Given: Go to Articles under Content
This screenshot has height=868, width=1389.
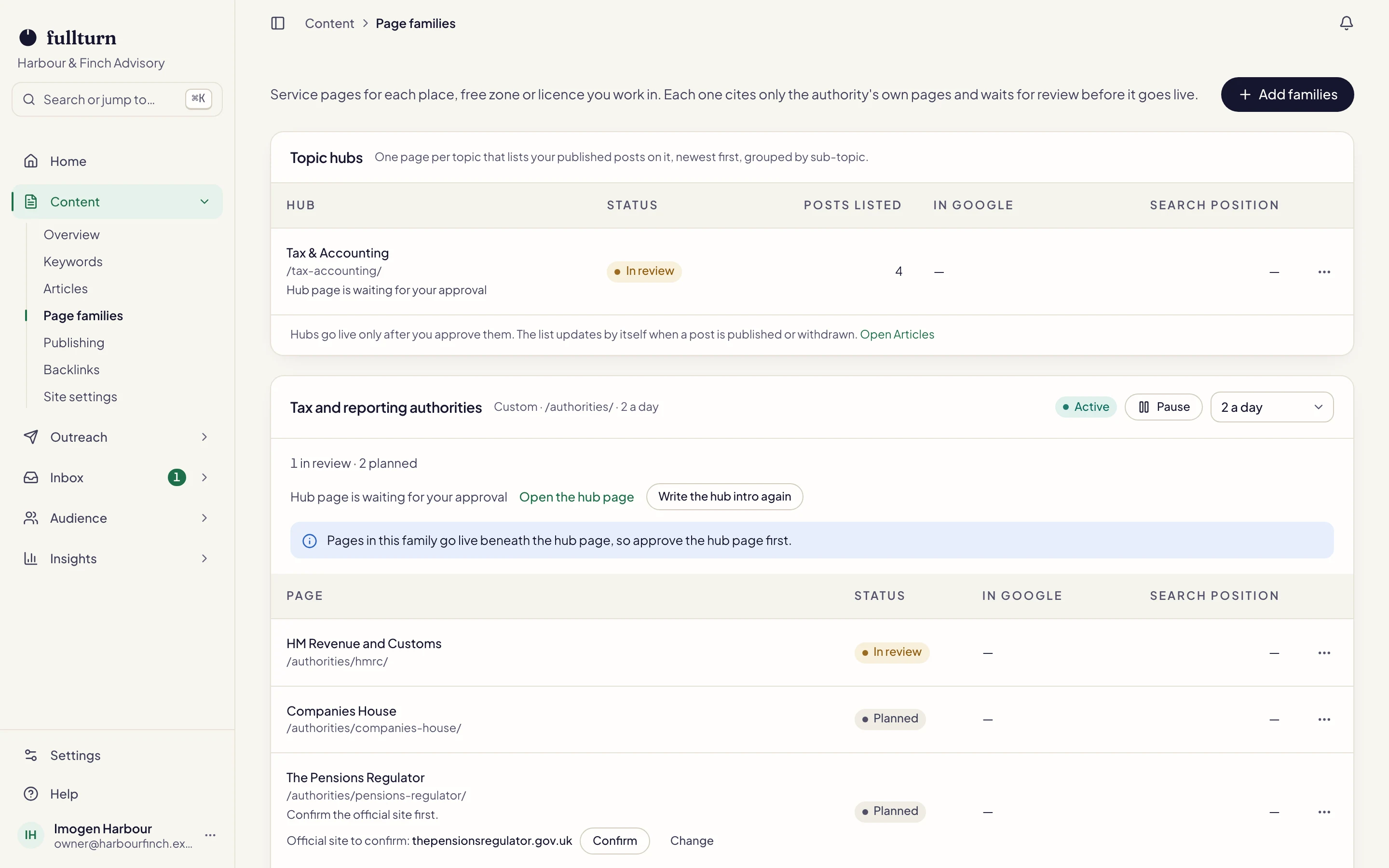Looking at the screenshot, I should (x=66, y=289).
